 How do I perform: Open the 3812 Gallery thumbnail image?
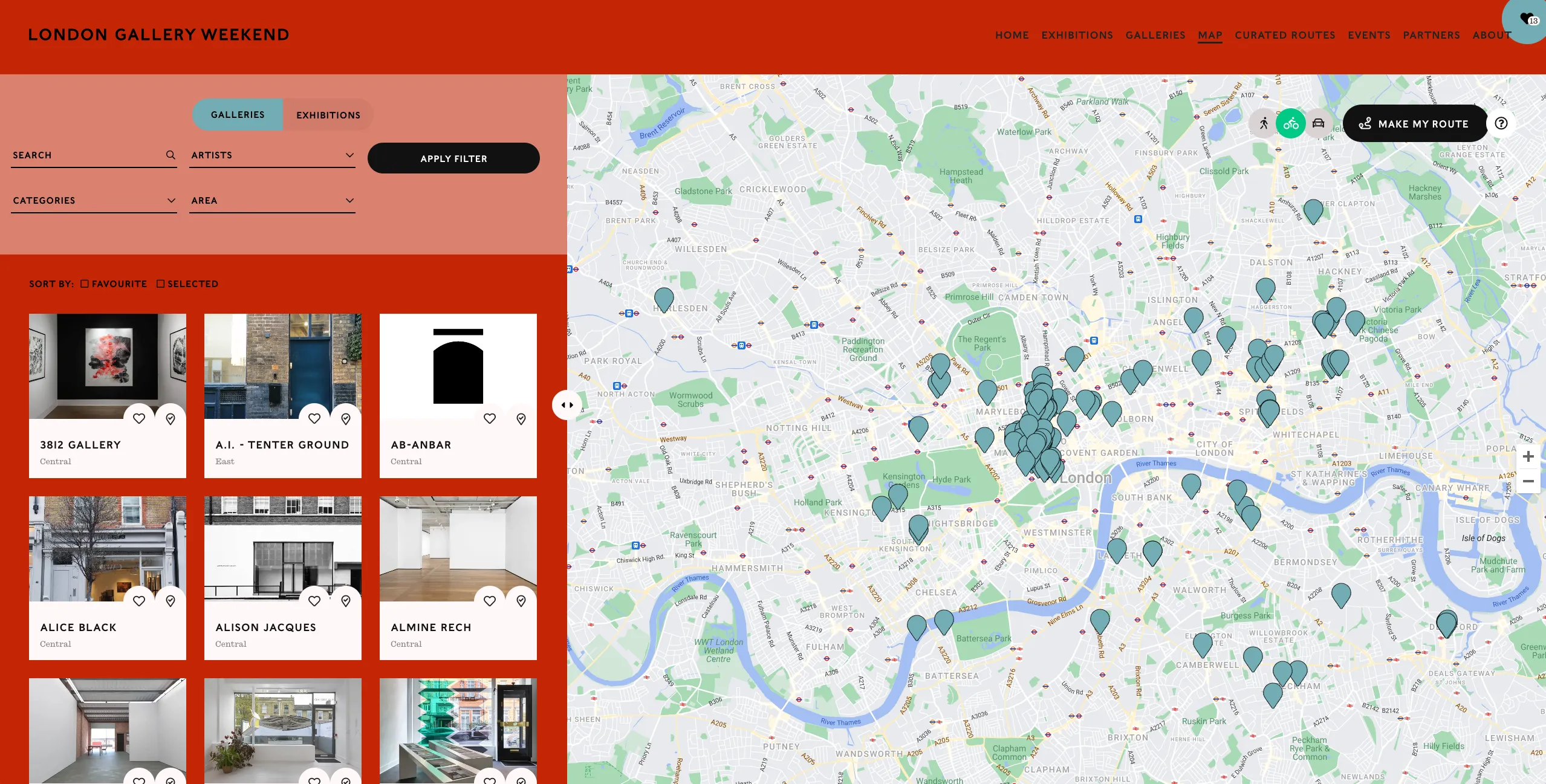[x=108, y=366]
